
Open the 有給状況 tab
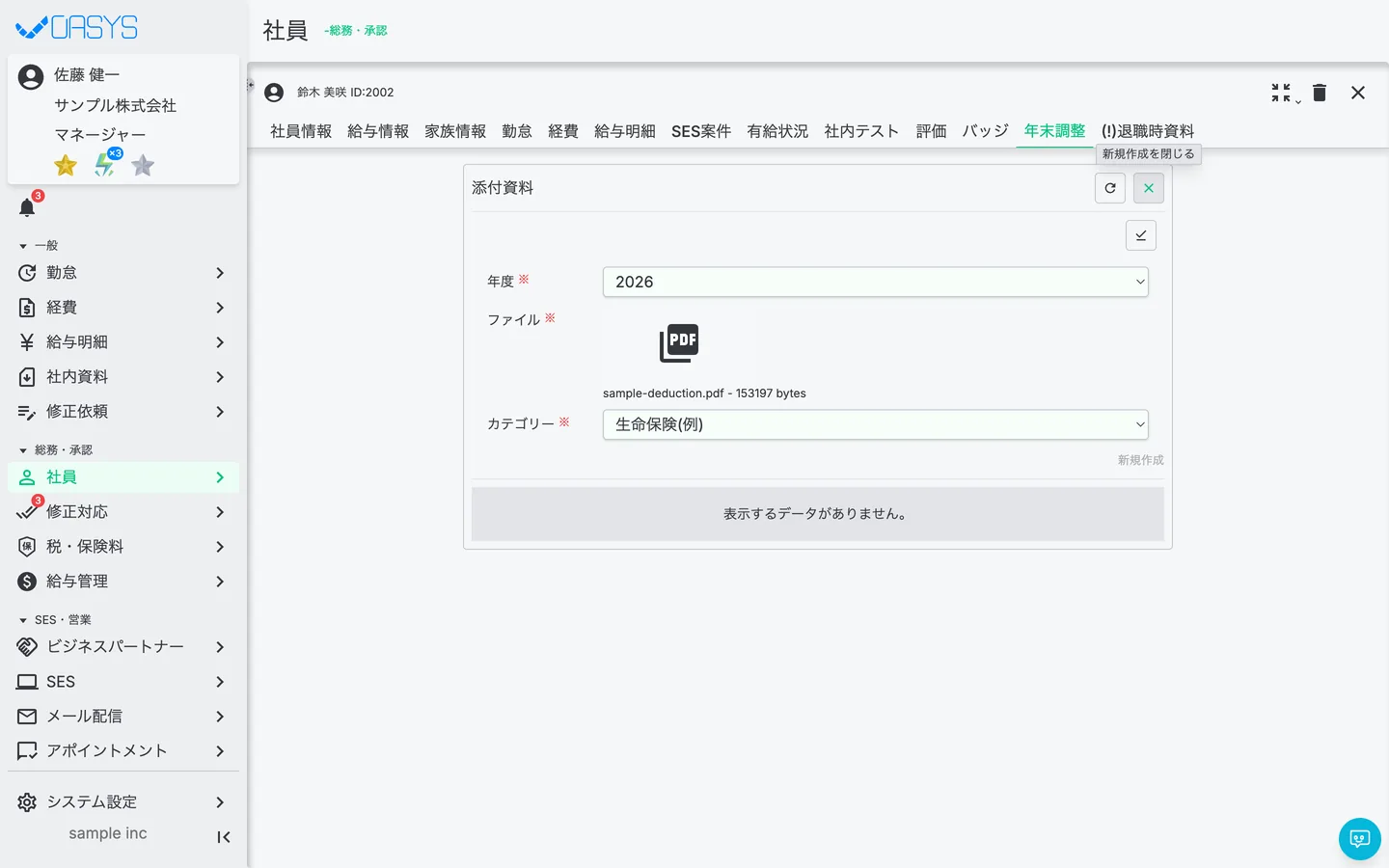[x=777, y=131]
